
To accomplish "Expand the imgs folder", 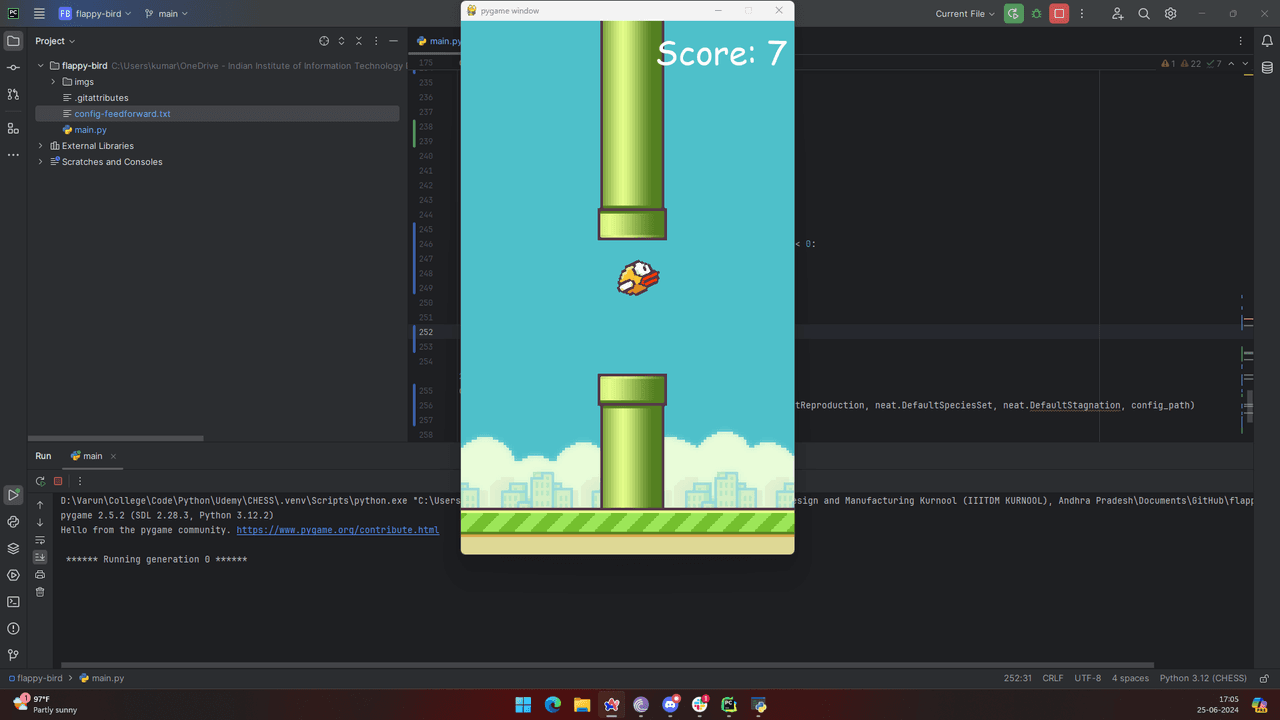I will coord(53,82).
